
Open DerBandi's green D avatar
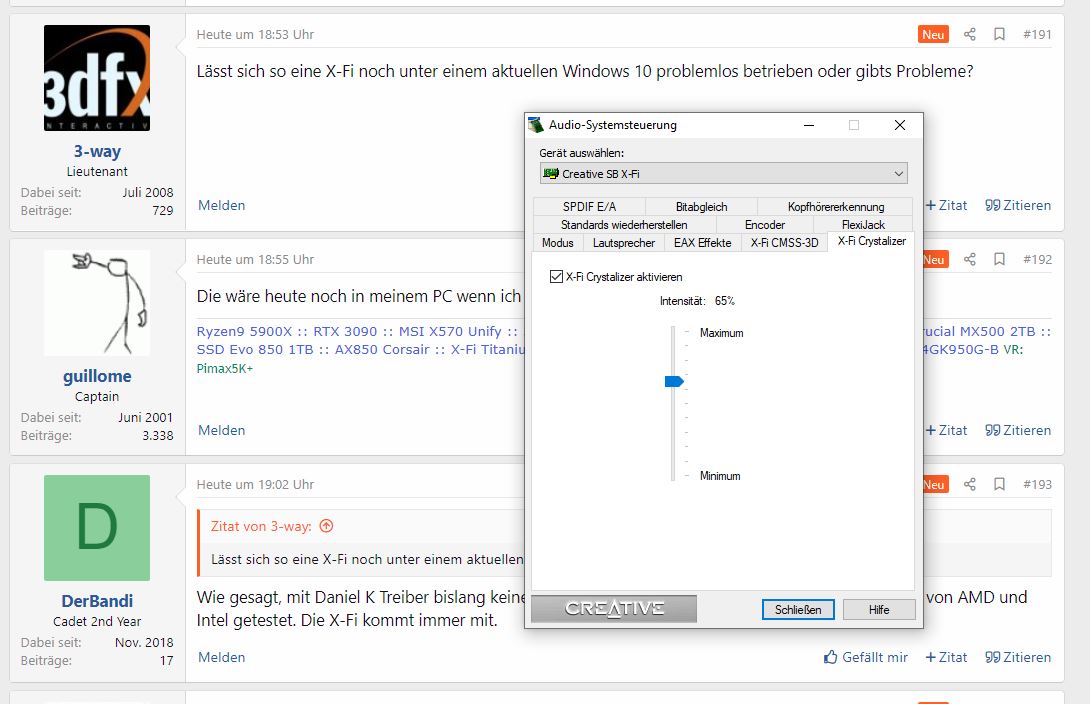click(x=97, y=528)
